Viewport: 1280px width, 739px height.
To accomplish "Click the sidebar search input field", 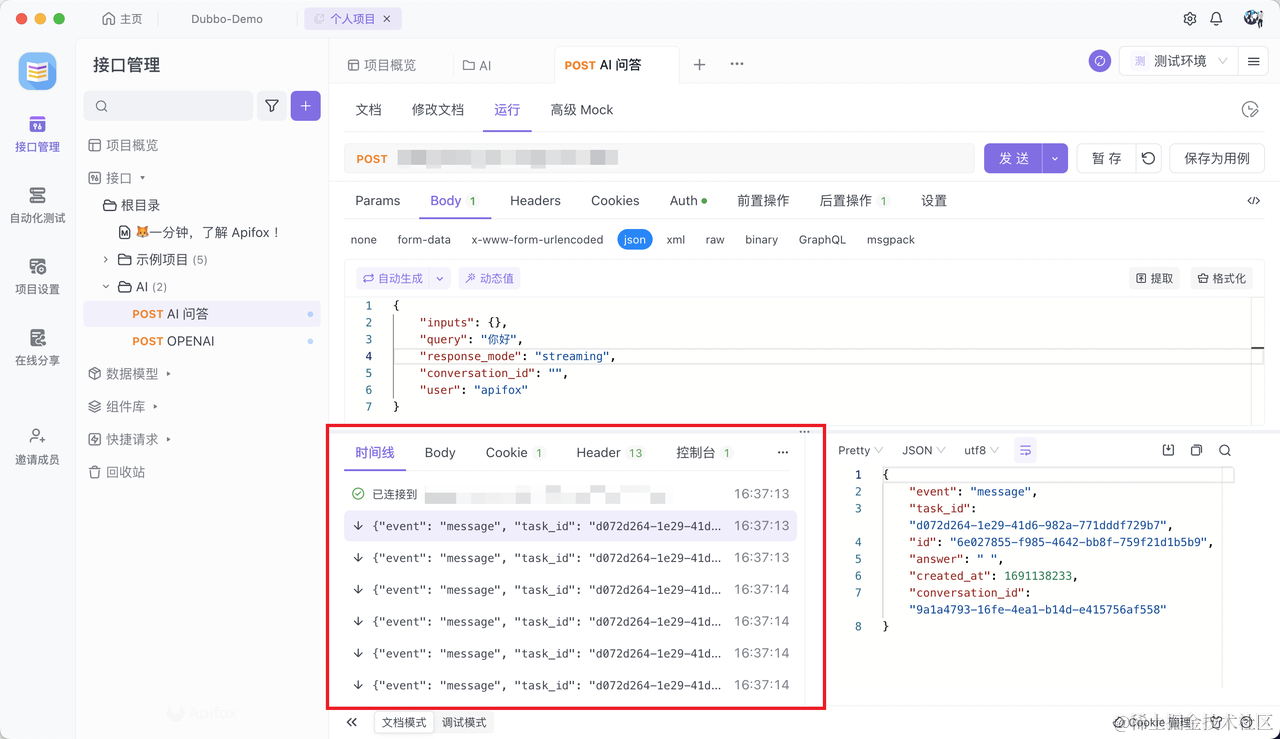I will coord(168,106).
